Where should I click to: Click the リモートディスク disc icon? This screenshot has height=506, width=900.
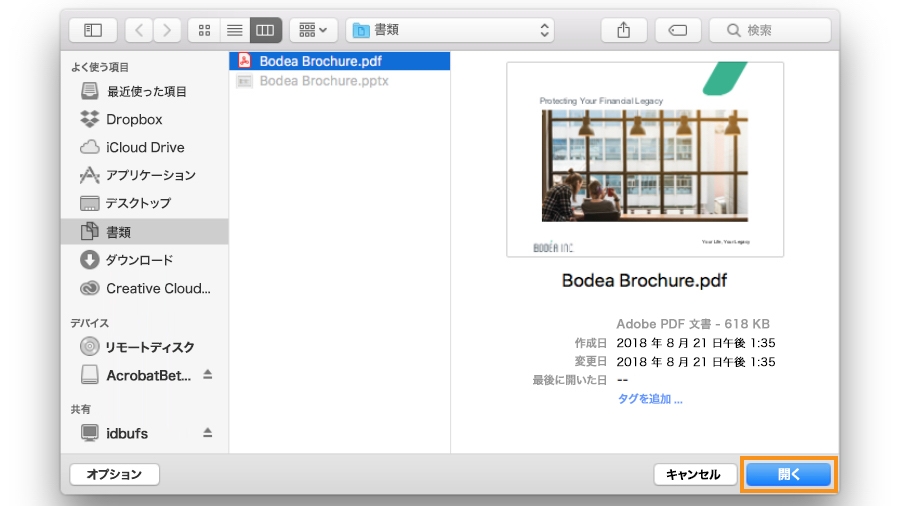click(x=90, y=347)
